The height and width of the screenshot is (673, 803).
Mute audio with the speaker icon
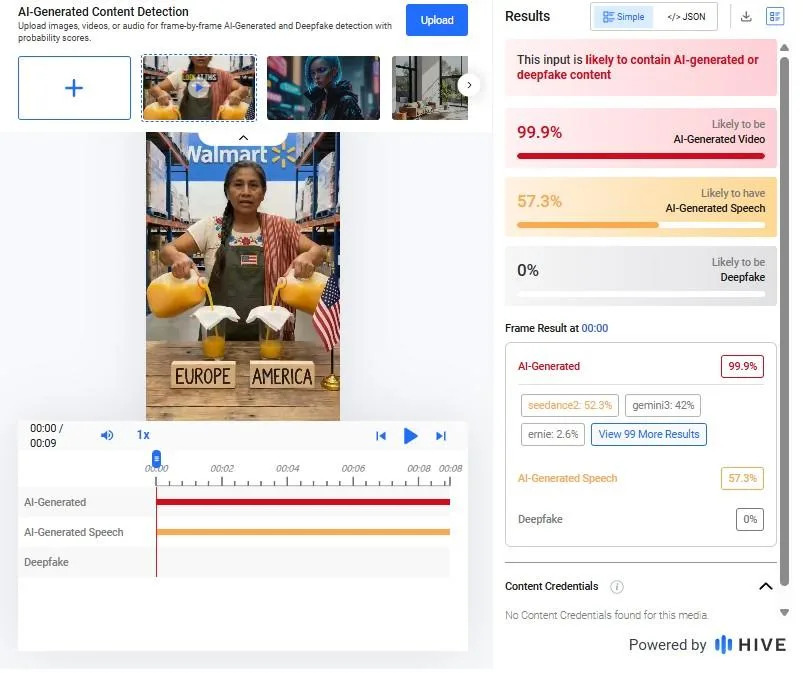[107, 435]
